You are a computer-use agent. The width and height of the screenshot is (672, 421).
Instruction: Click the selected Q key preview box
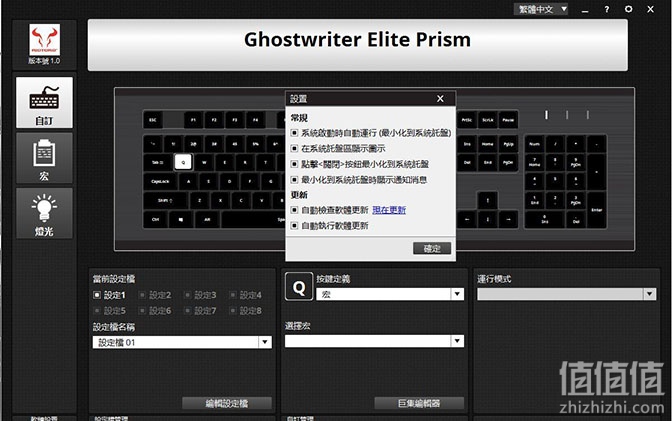[x=299, y=287]
